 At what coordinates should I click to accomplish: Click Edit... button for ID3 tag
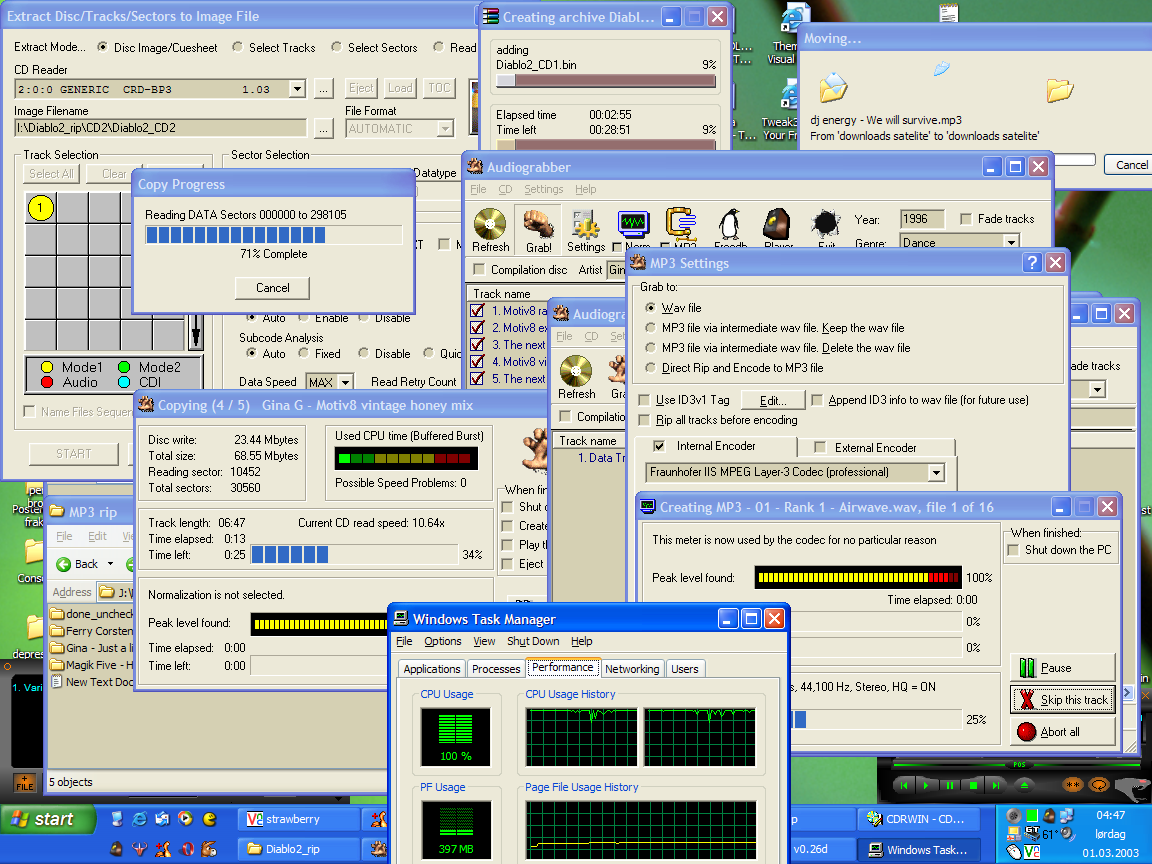[x=773, y=400]
